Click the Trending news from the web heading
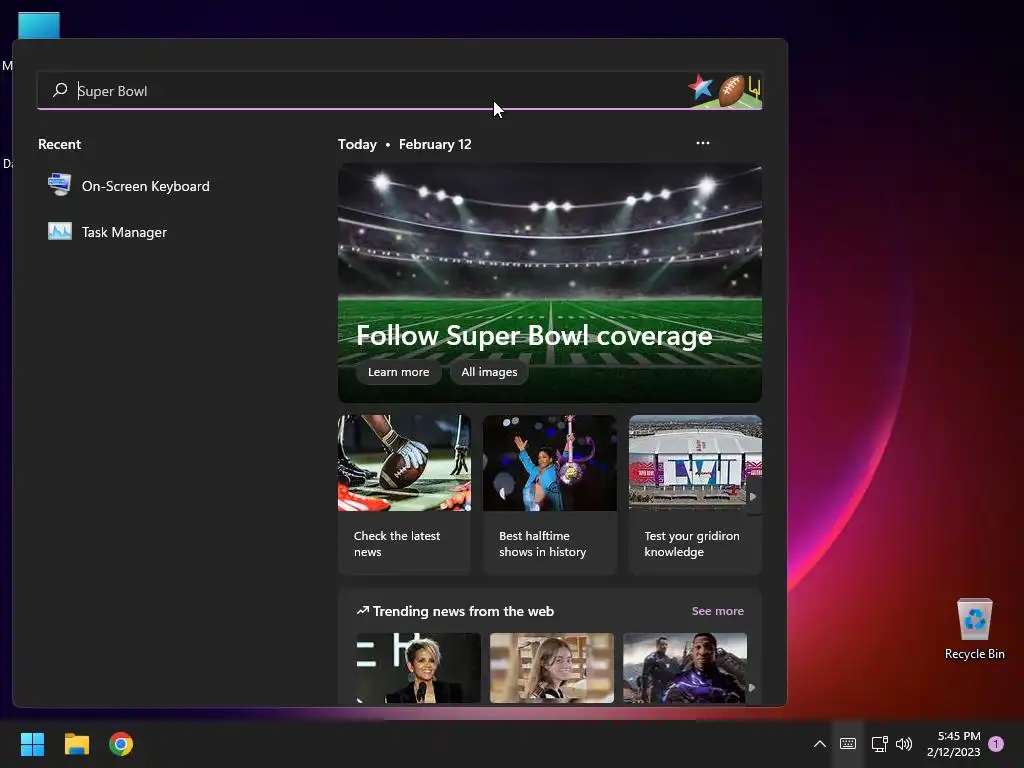Image resolution: width=1024 pixels, height=768 pixels. click(x=455, y=611)
